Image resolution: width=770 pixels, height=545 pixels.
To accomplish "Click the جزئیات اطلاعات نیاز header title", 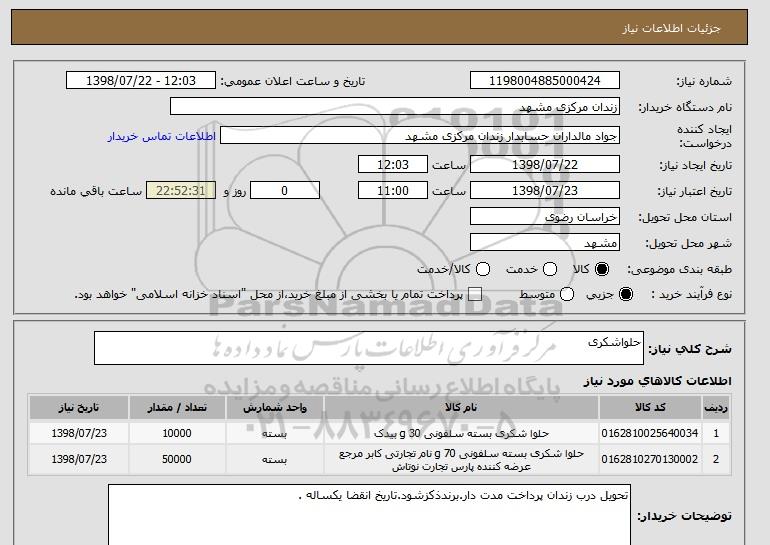I will (671, 28).
